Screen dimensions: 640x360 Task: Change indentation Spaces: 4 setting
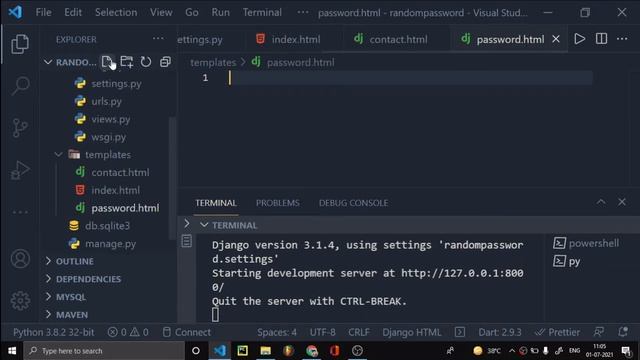tap(277, 332)
